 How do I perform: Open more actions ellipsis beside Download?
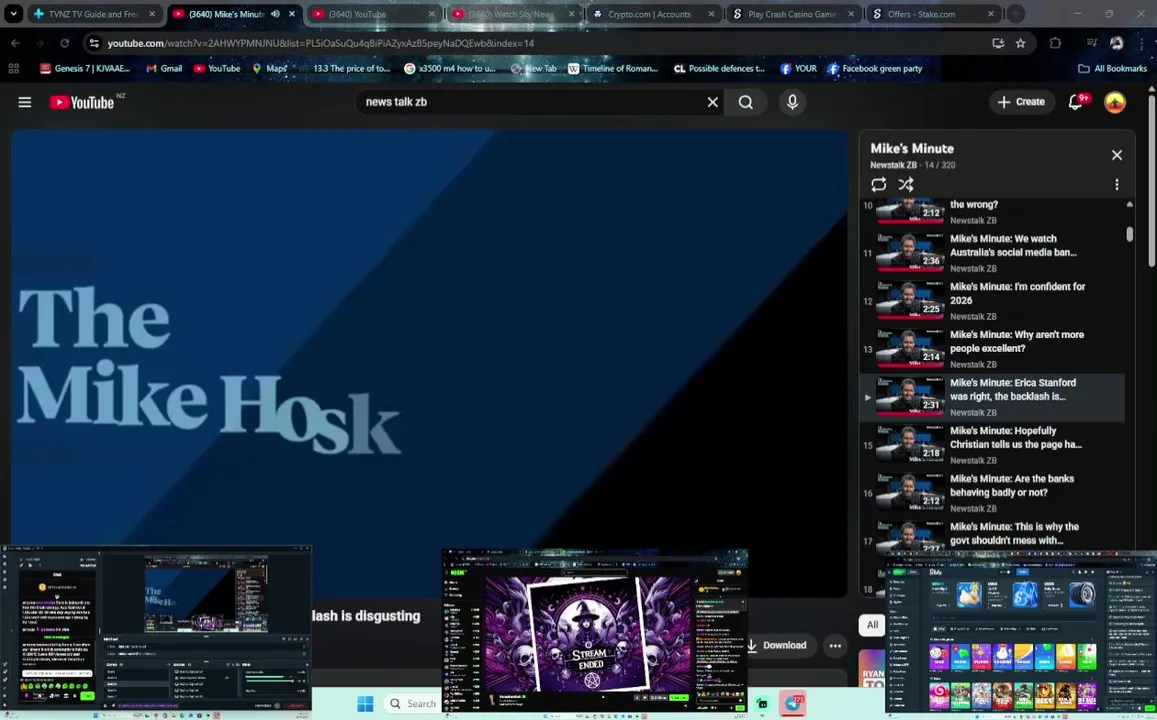pyautogui.click(x=835, y=645)
